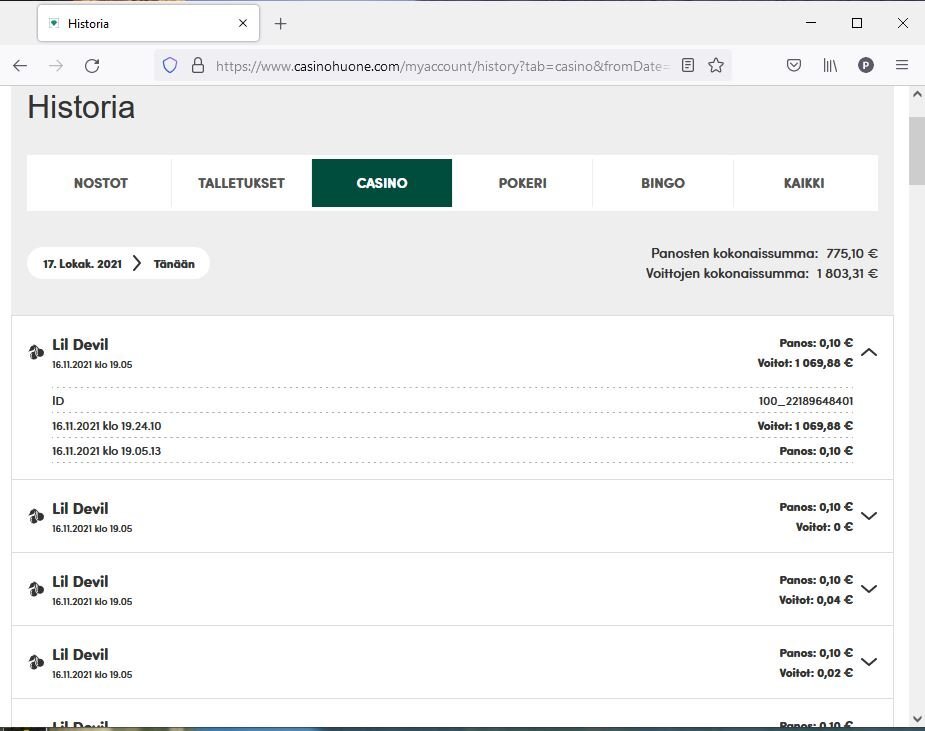The width and height of the screenshot is (925, 731).
Task: Collapse the Lil Devil 1 069,88 € entry
Action: (x=869, y=352)
